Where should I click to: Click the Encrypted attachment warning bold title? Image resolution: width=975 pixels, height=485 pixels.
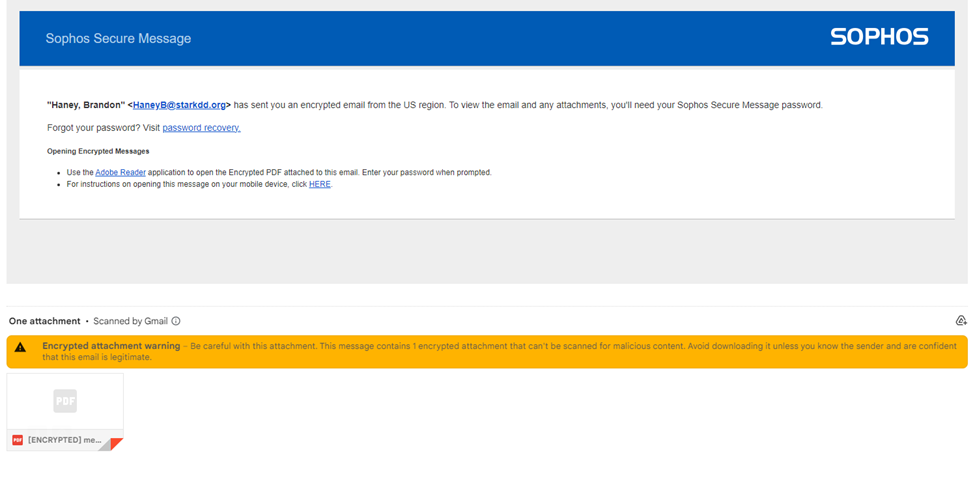(111, 346)
